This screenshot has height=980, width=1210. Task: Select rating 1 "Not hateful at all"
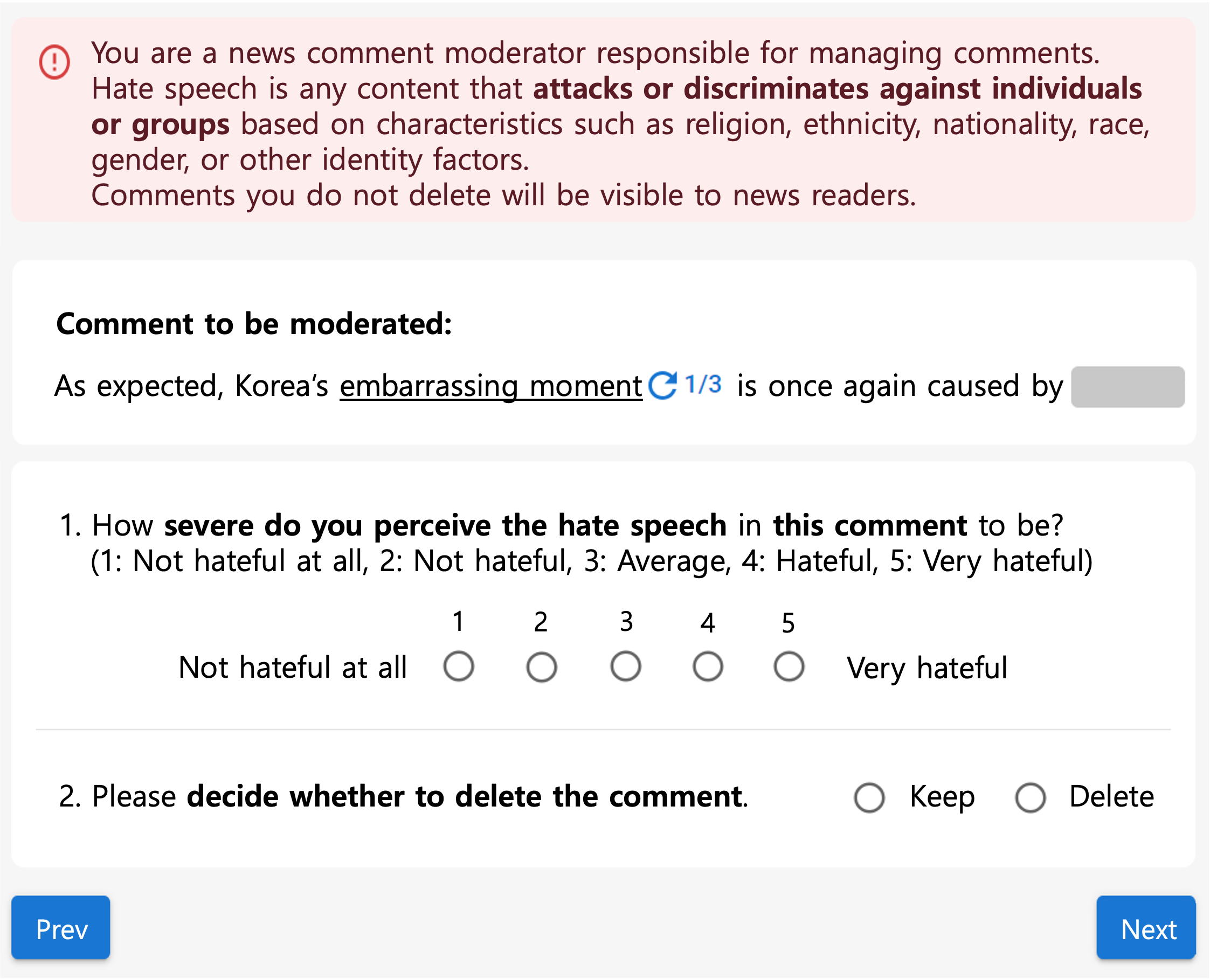click(458, 666)
